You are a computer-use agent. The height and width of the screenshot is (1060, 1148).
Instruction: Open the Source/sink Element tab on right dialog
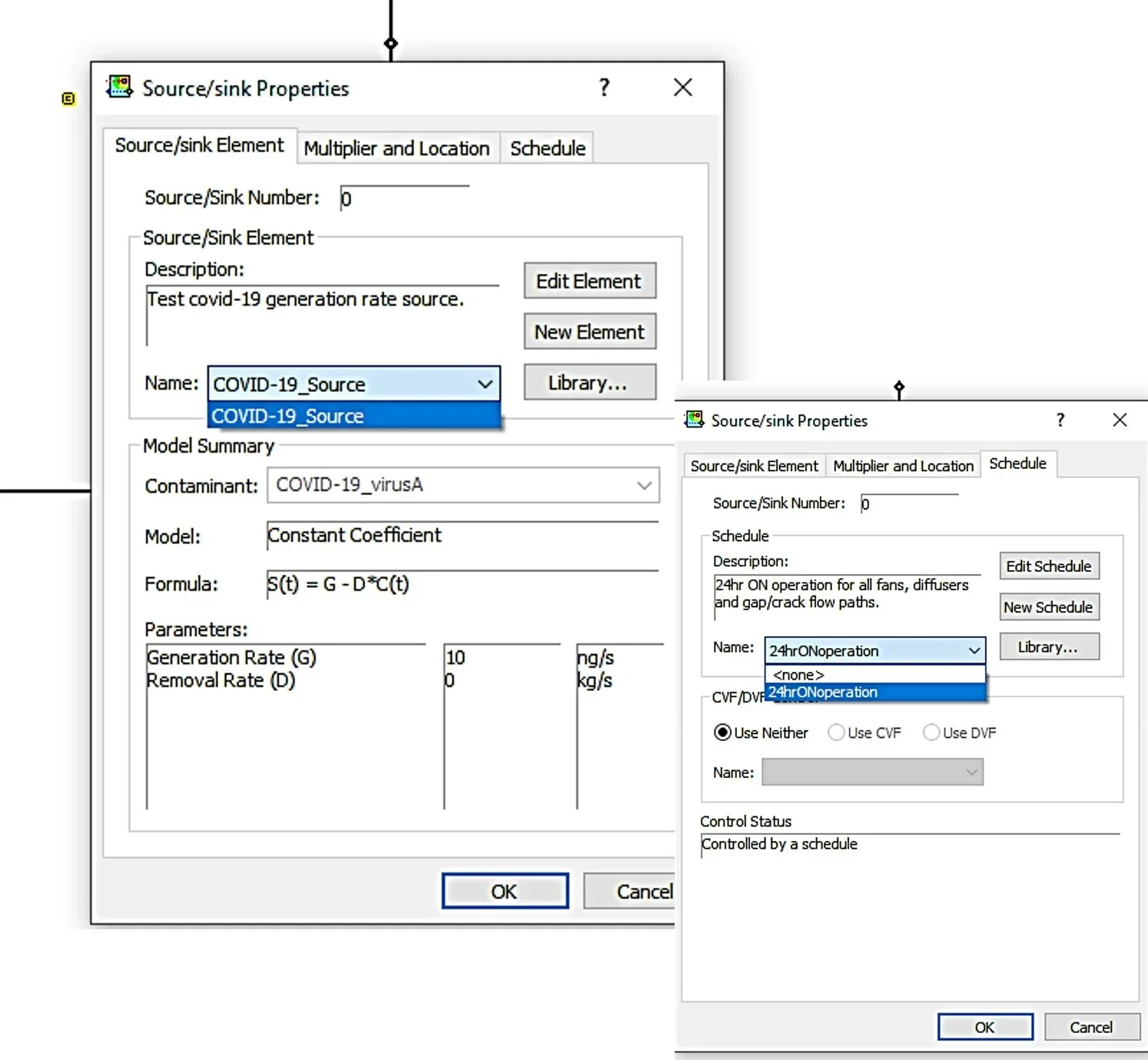click(x=753, y=465)
